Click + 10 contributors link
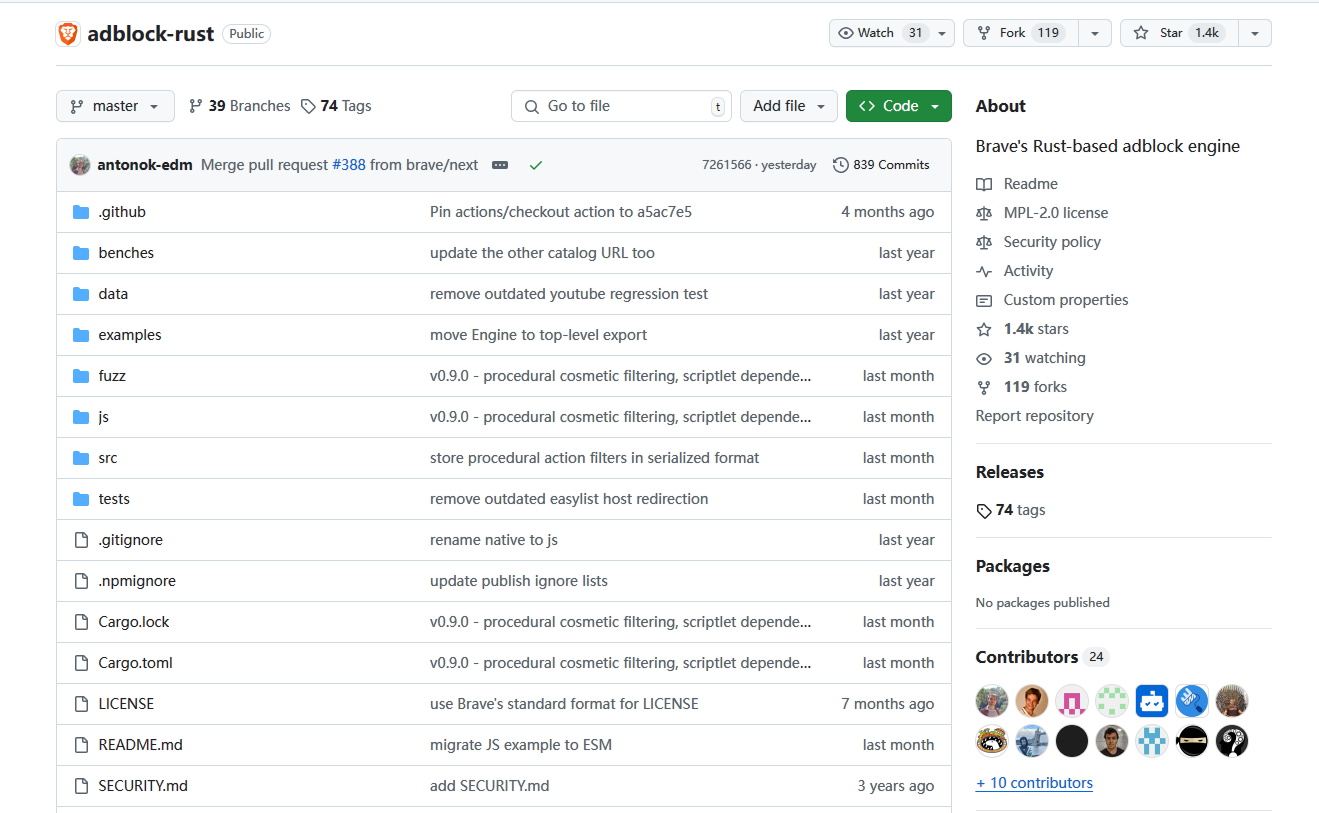The image size is (1319, 813). pos(1034,783)
